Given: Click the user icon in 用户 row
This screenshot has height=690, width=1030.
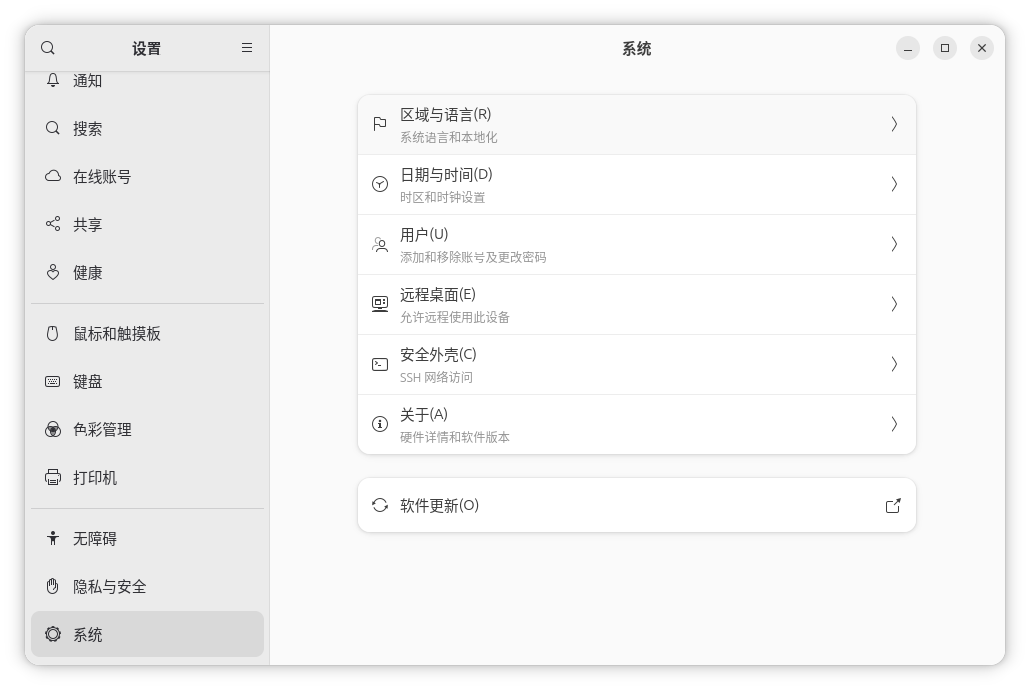Looking at the screenshot, I should point(380,244).
